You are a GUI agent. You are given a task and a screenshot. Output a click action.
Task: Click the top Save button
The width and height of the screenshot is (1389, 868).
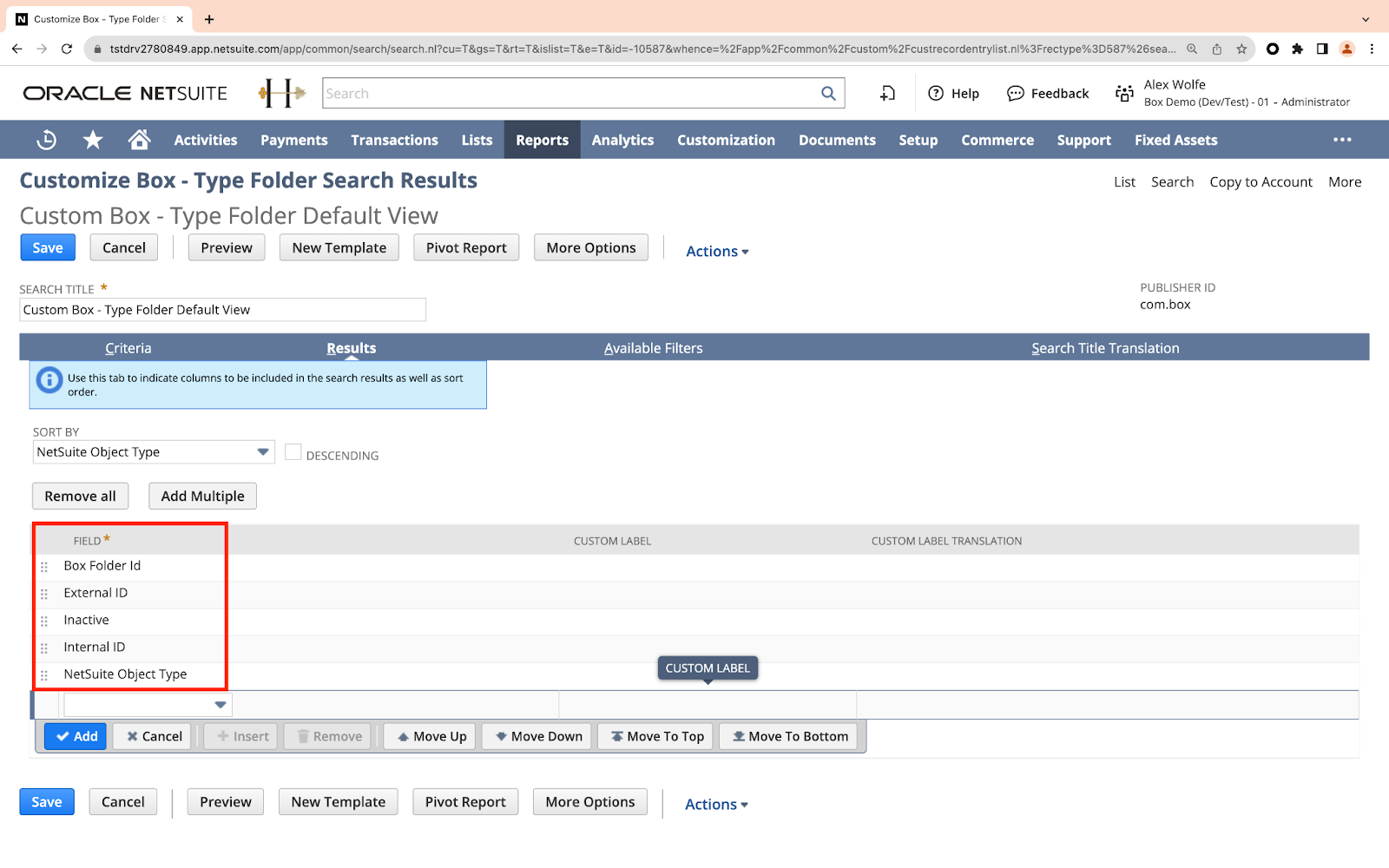[x=48, y=248]
